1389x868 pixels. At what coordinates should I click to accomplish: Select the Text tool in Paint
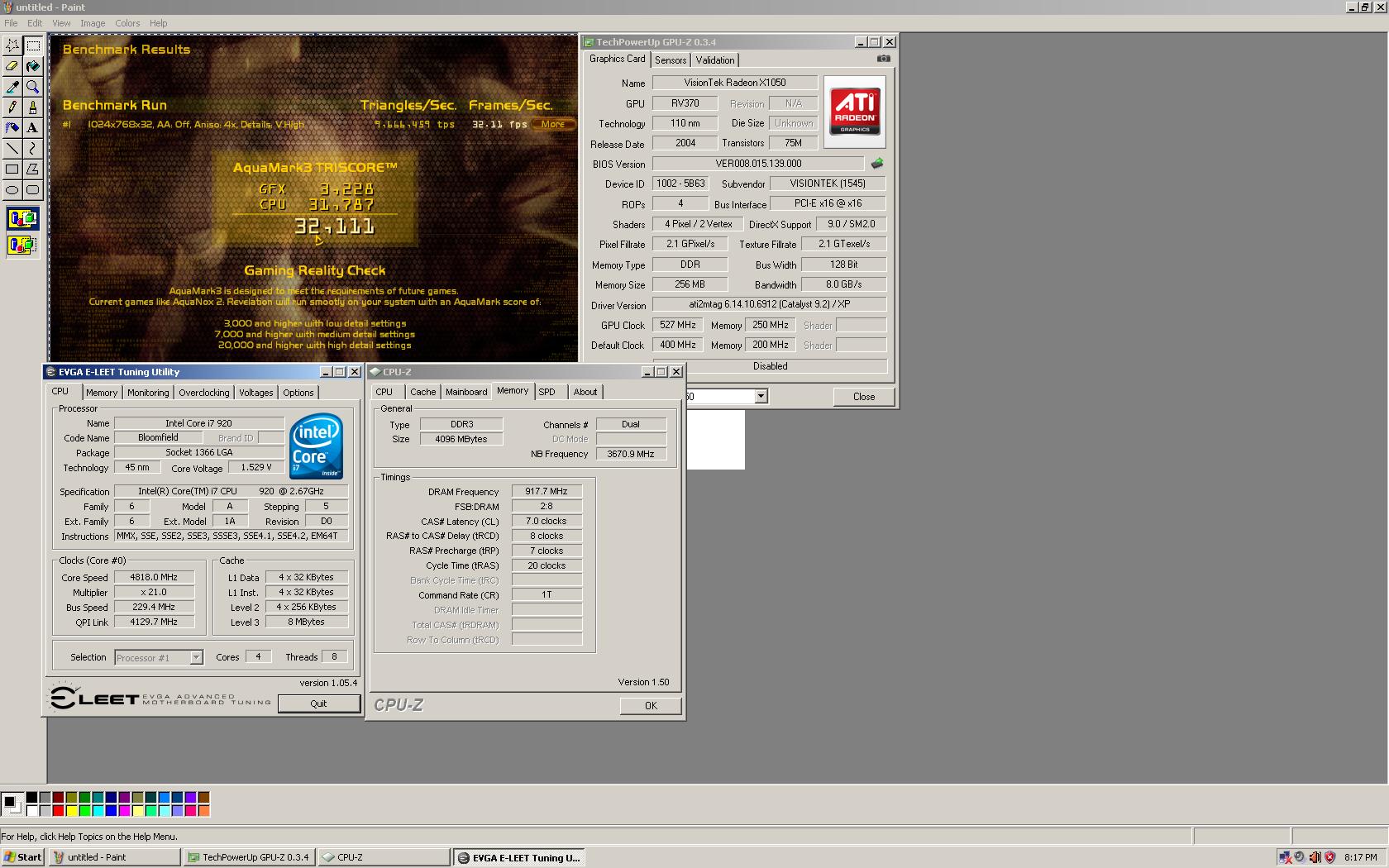point(33,128)
